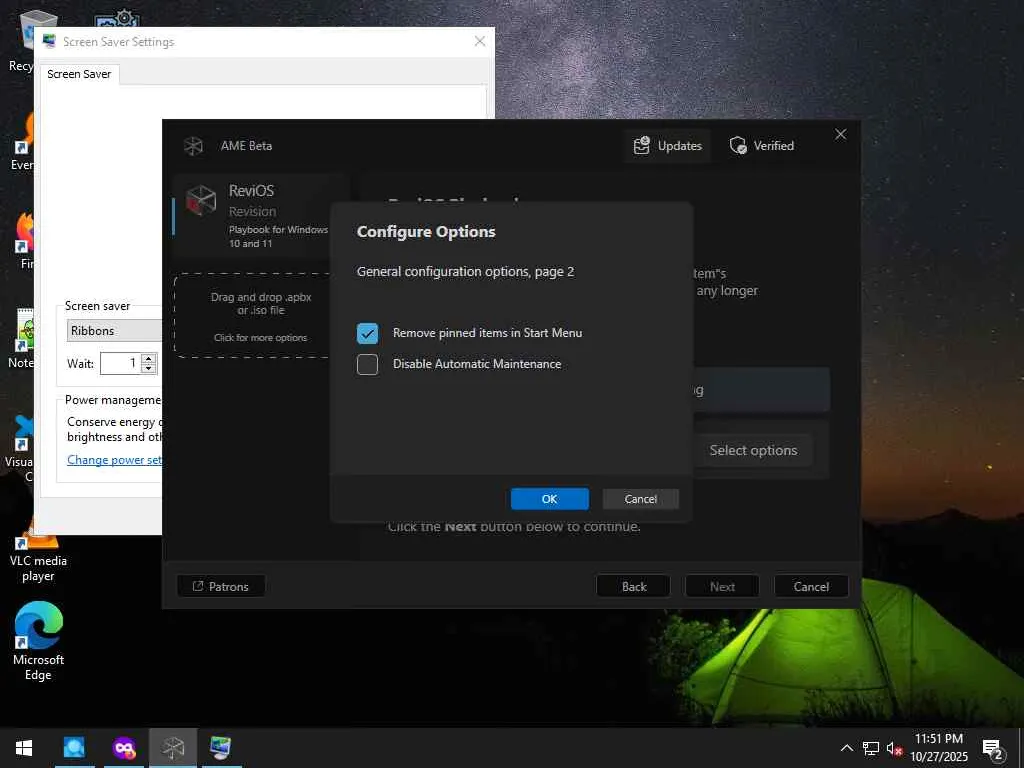Increase the Wait time with up arrow

pos(149,359)
